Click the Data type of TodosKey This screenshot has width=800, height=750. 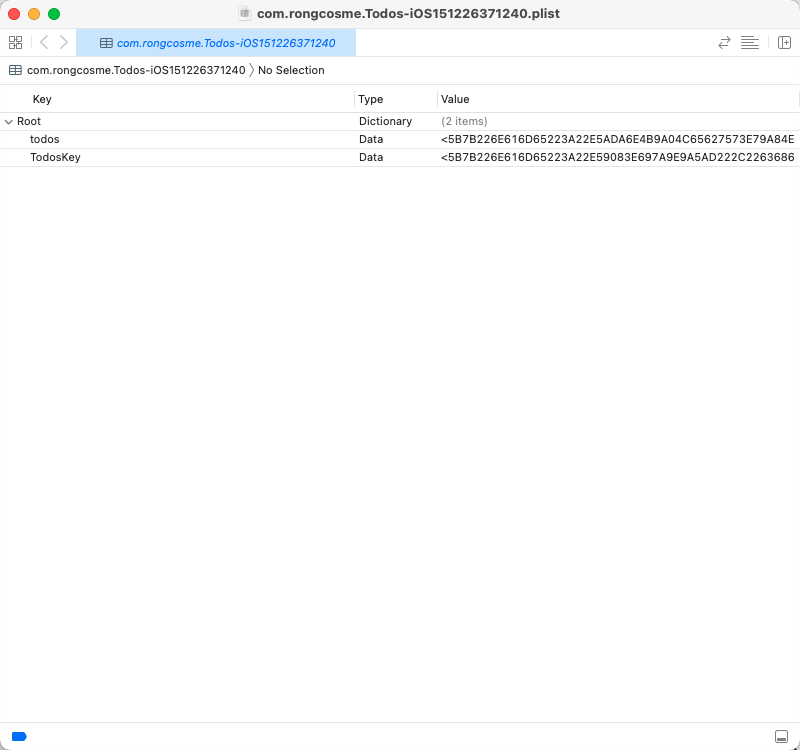click(x=371, y=157)
